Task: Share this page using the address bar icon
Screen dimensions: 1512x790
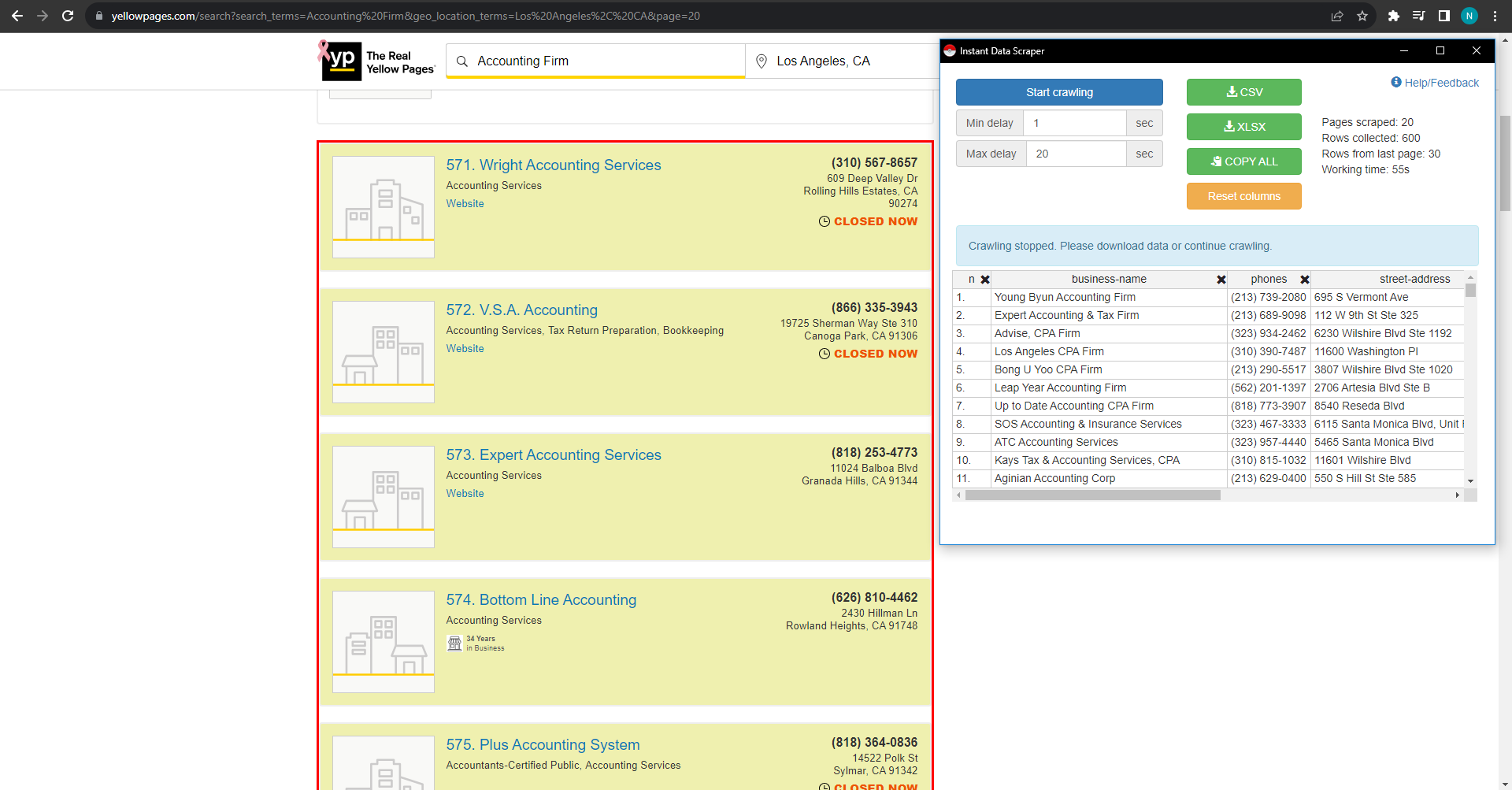Action: click(x=1337, y=16)
